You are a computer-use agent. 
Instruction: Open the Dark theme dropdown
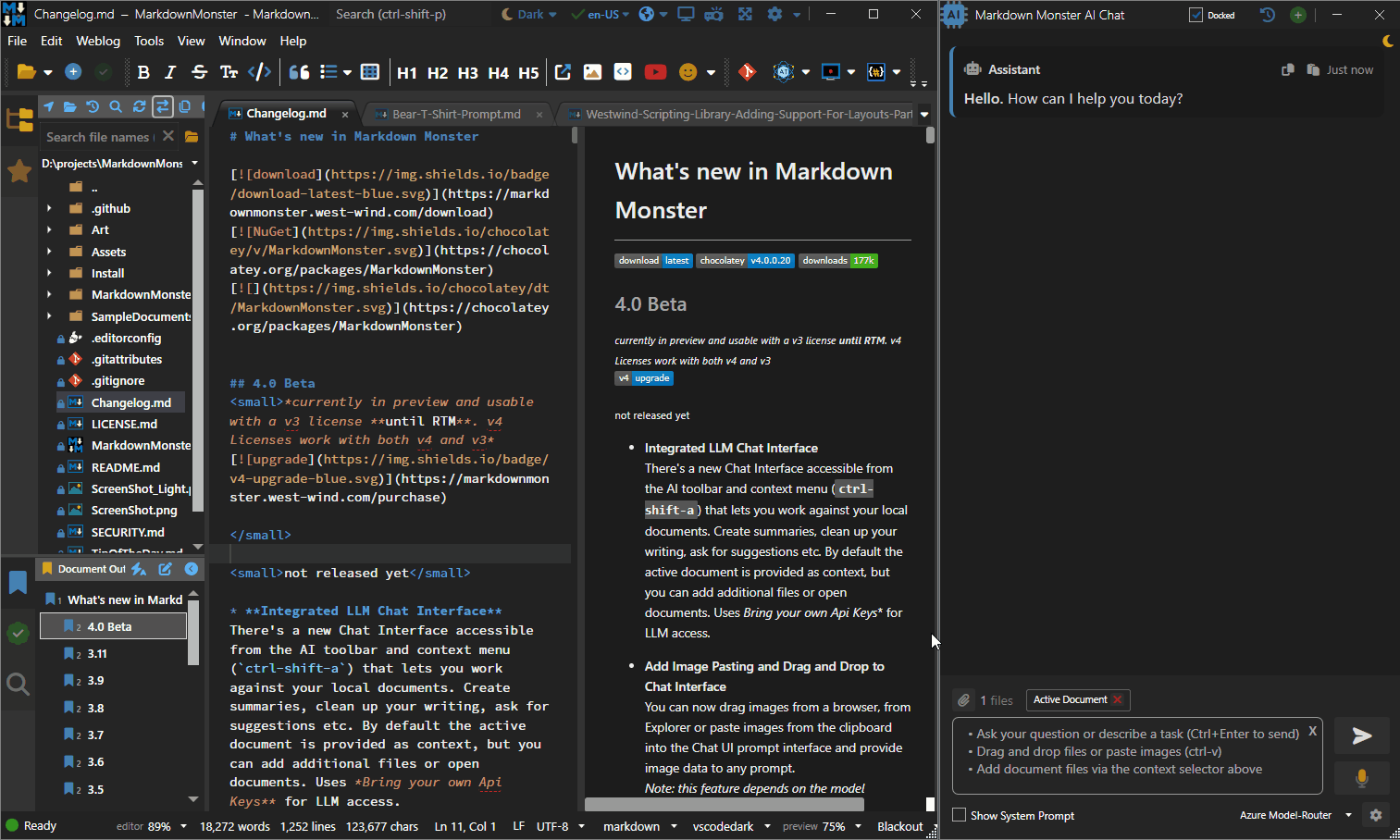click(x=530, y=14)
